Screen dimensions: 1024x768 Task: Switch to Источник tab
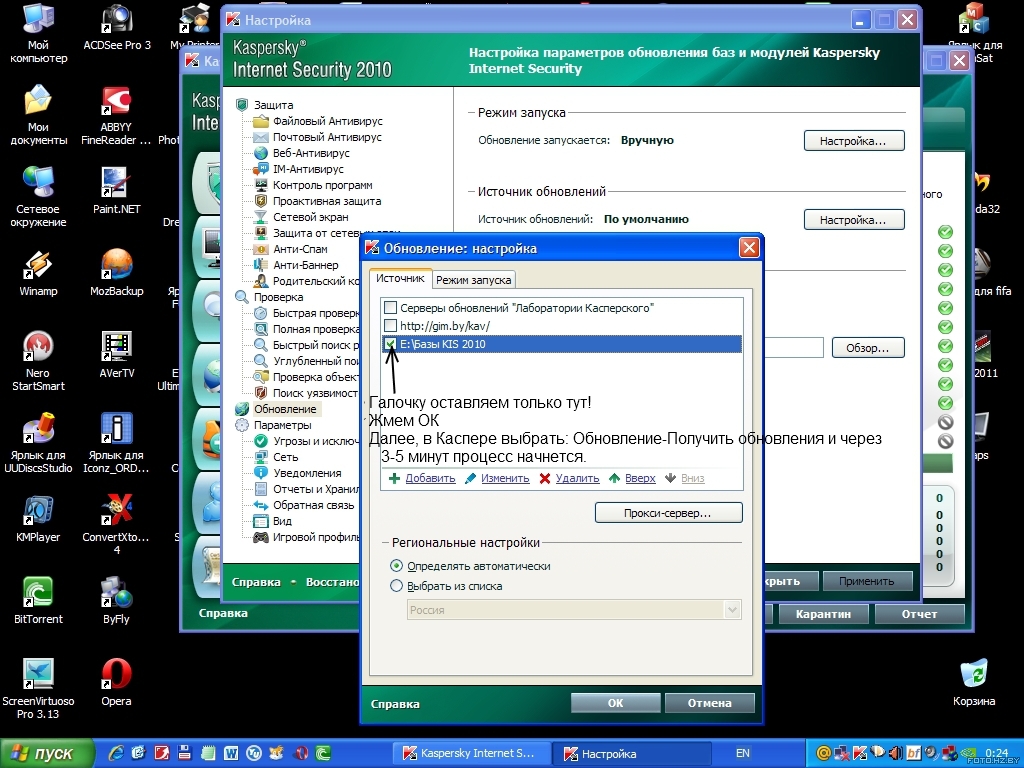tap(400, 278)
